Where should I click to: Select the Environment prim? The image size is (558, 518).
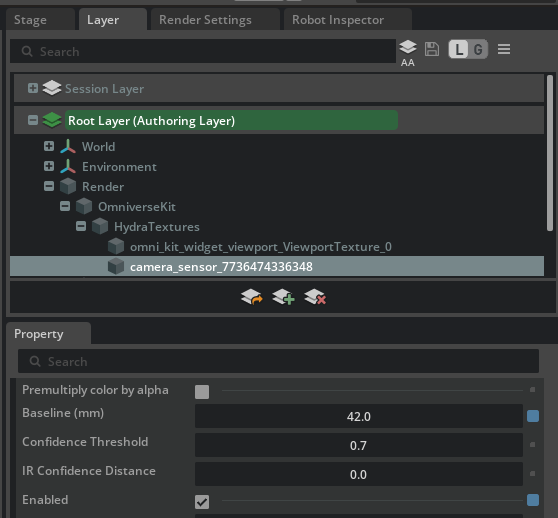(x=119, y=166)
